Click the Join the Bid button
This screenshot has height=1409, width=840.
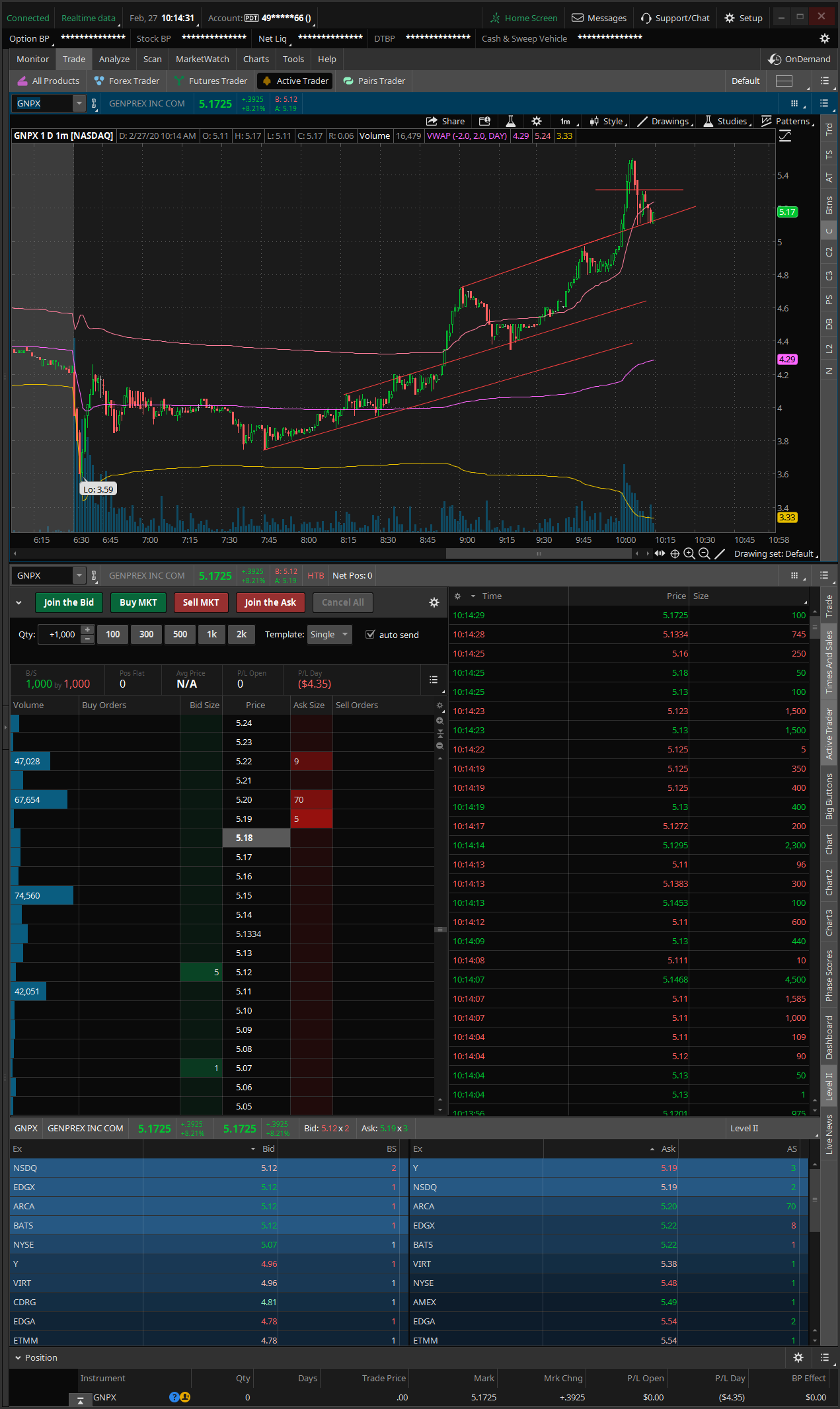tap(69, 602)
